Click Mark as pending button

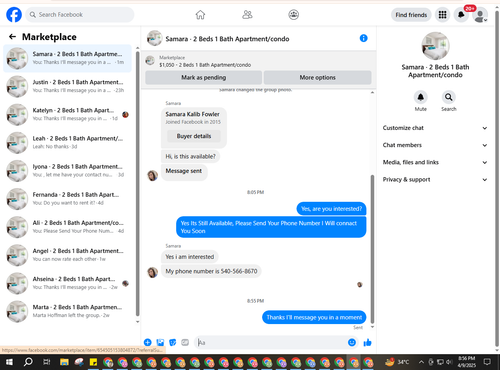coord(204,78)
